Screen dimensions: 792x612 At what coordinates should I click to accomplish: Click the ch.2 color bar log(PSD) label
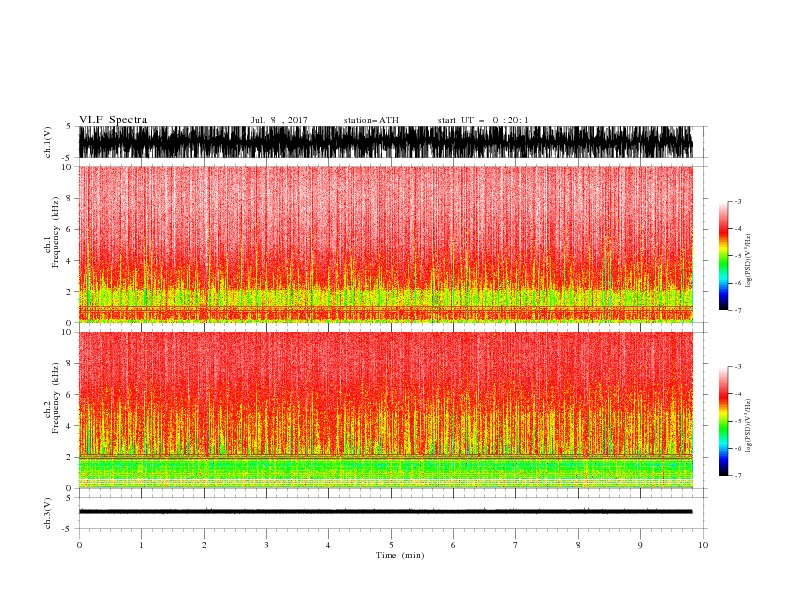[x=749, y=426]
